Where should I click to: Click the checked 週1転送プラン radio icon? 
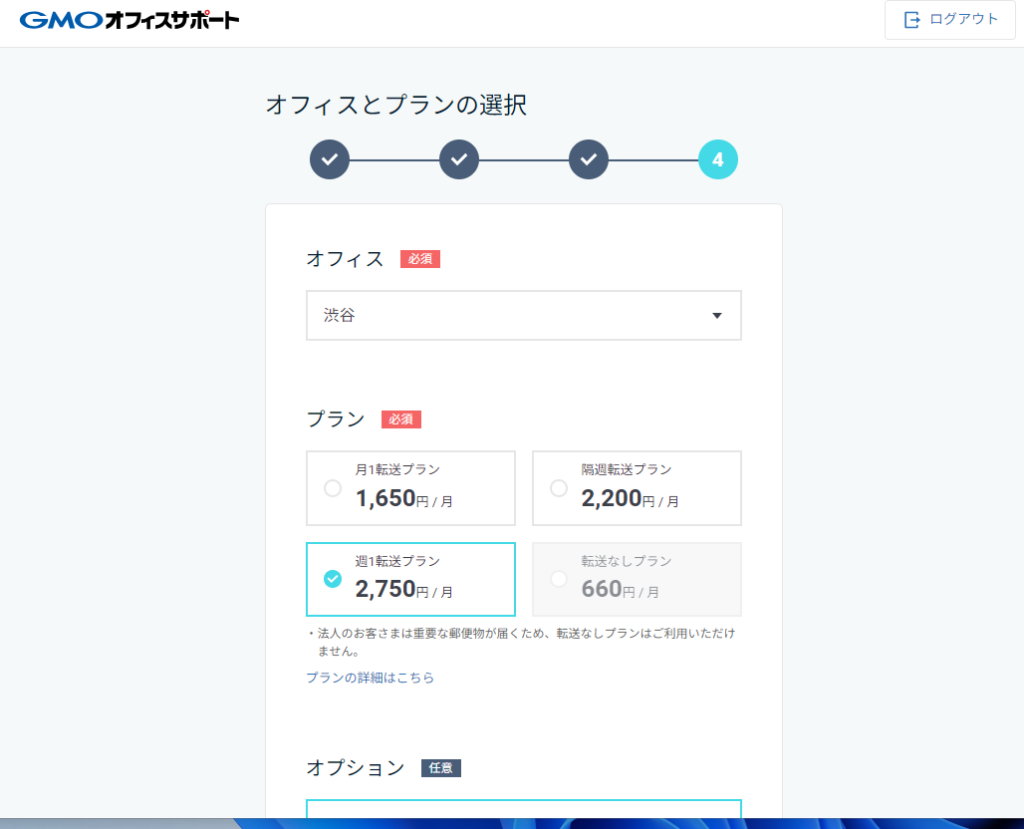tap(333, 579)
